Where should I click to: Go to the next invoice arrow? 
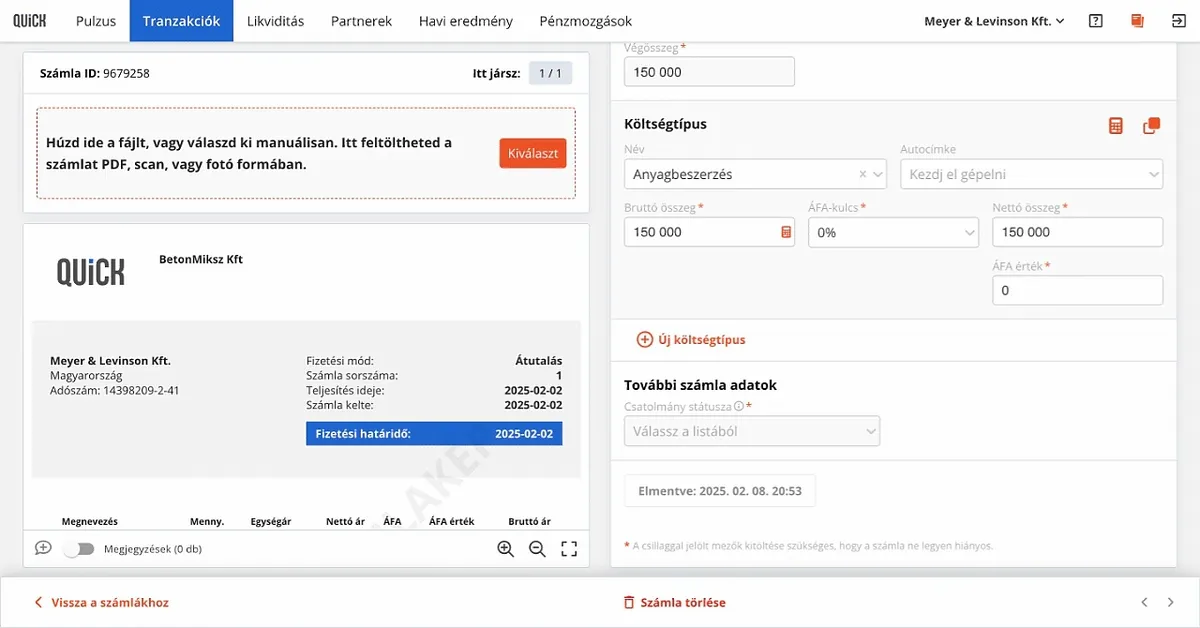tap(1171, 602)
